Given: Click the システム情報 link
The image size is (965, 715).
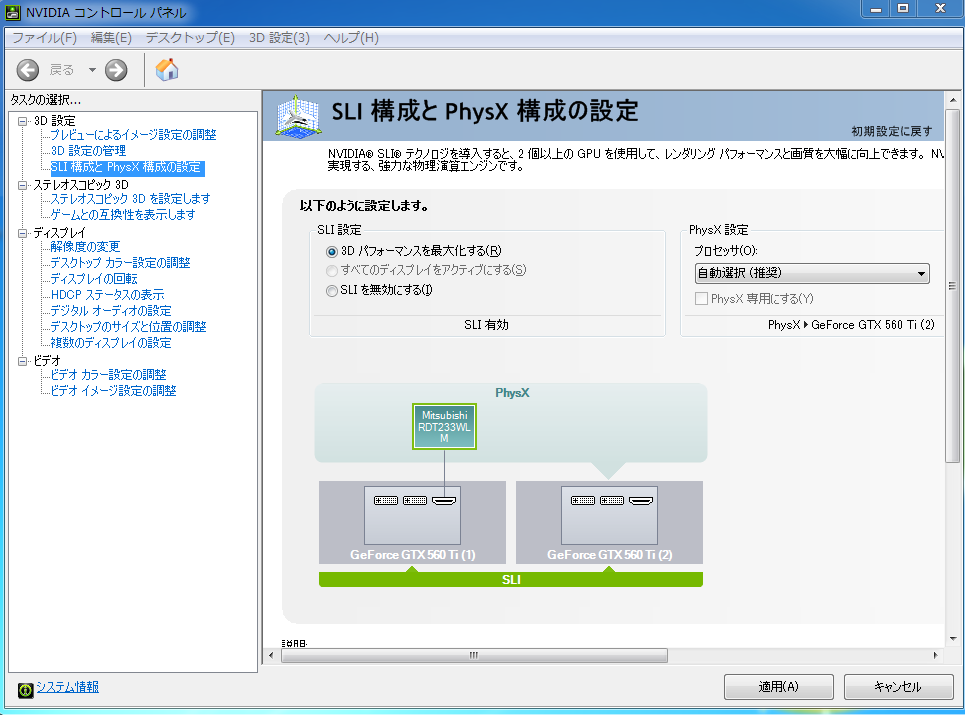Looking at the screenshot, I should [x=68, y=687].
